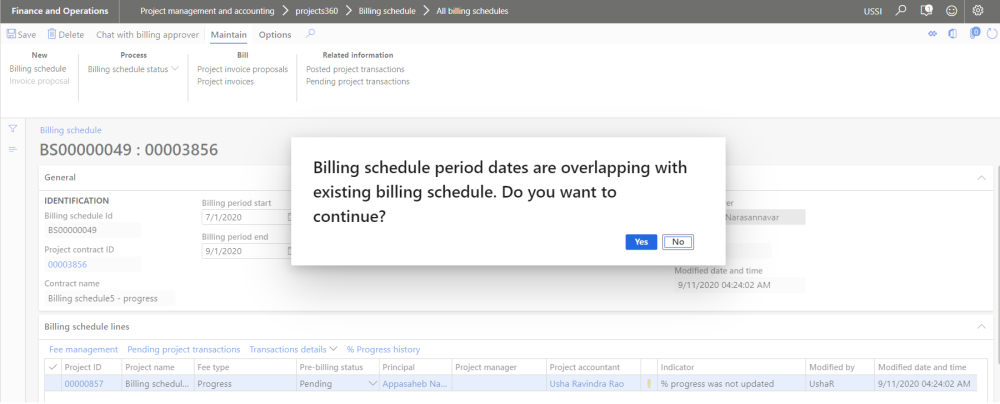Click No in the overlap dialog
This screenshot has height=404, width=1000.
click(677, 241)
